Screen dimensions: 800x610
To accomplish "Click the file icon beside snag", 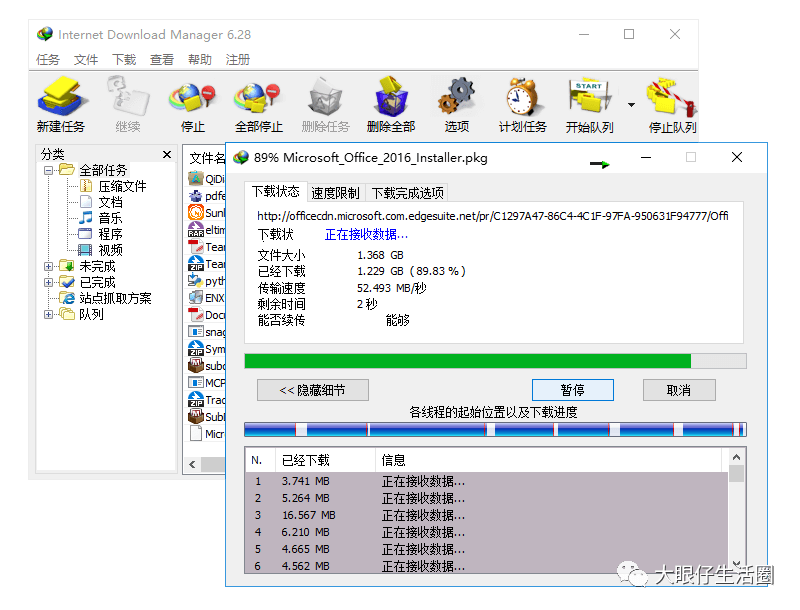I will pyautogui.click(x=196, y=332).
